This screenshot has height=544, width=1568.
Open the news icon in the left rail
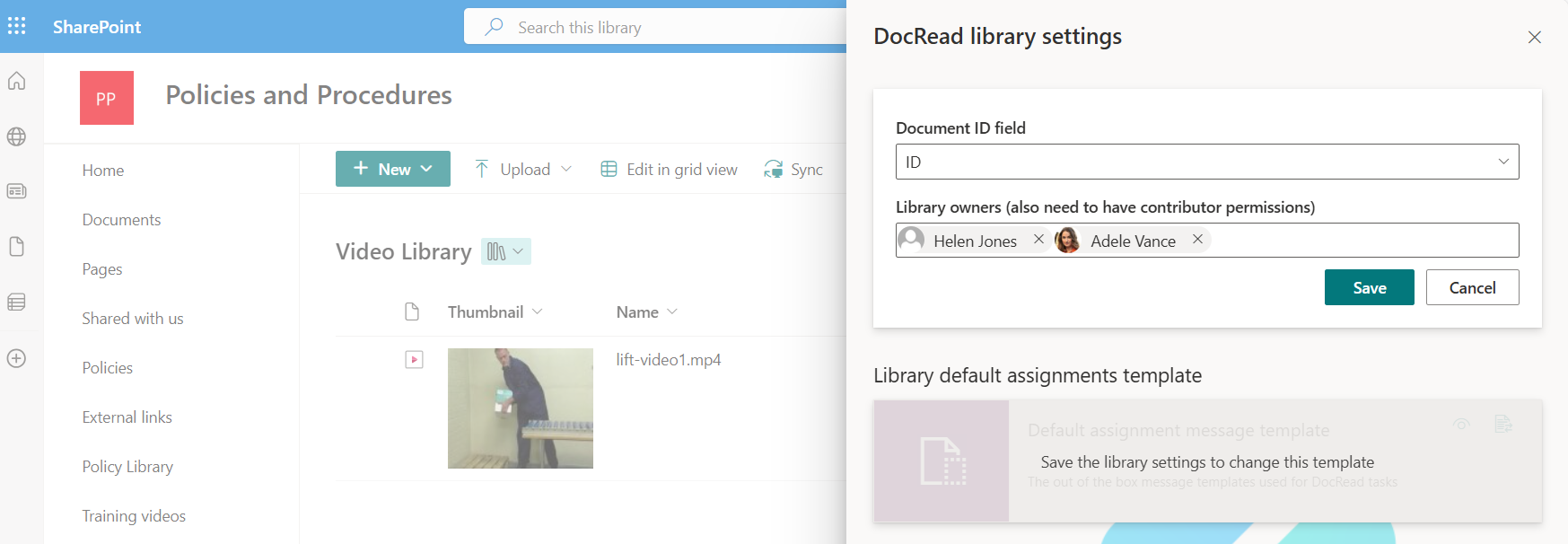pyautogui.click(x=16, y=191)
